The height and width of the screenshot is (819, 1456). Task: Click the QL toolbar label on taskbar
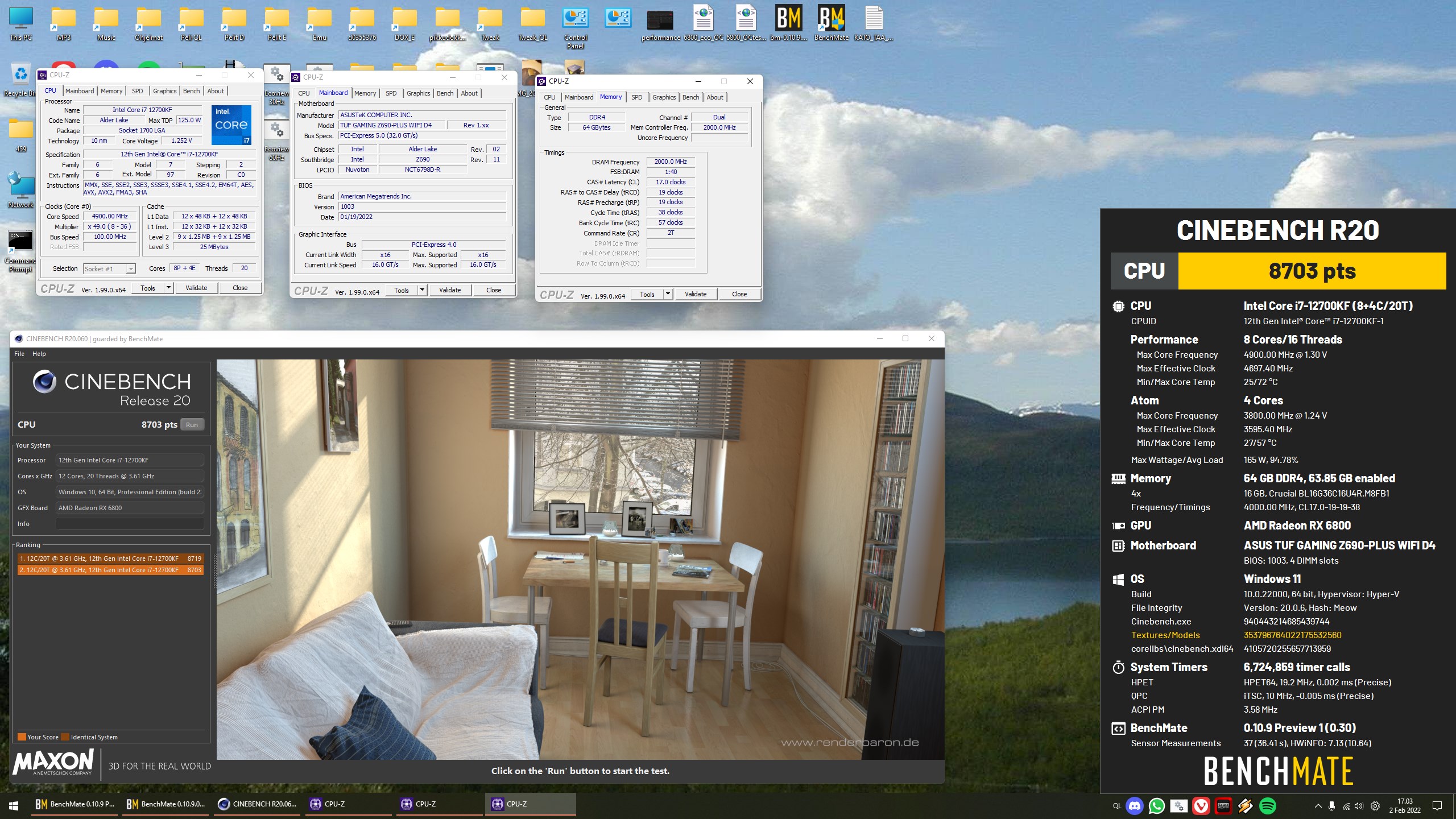pos(1116,805)
